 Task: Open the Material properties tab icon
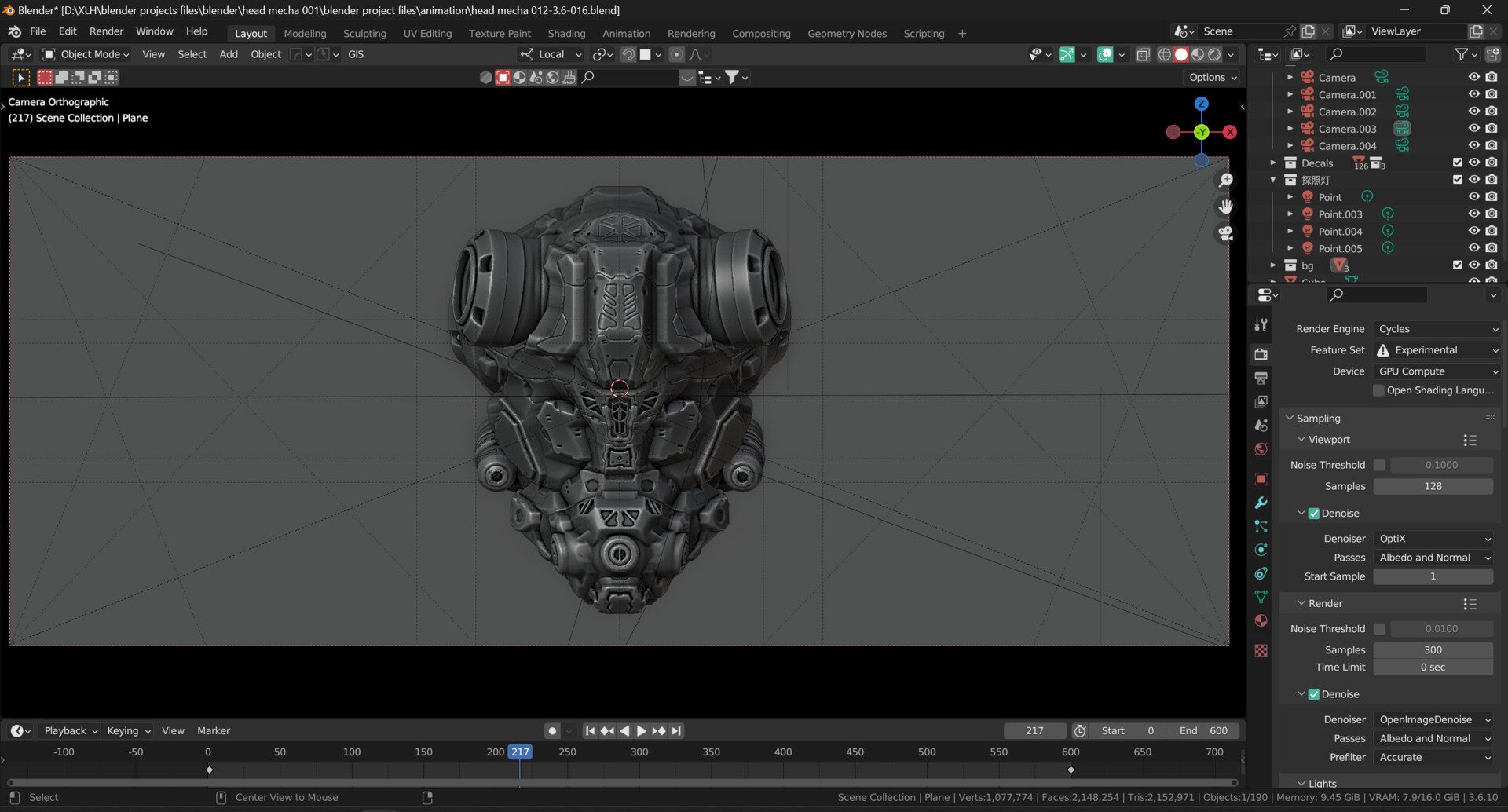pos(1261,620)
